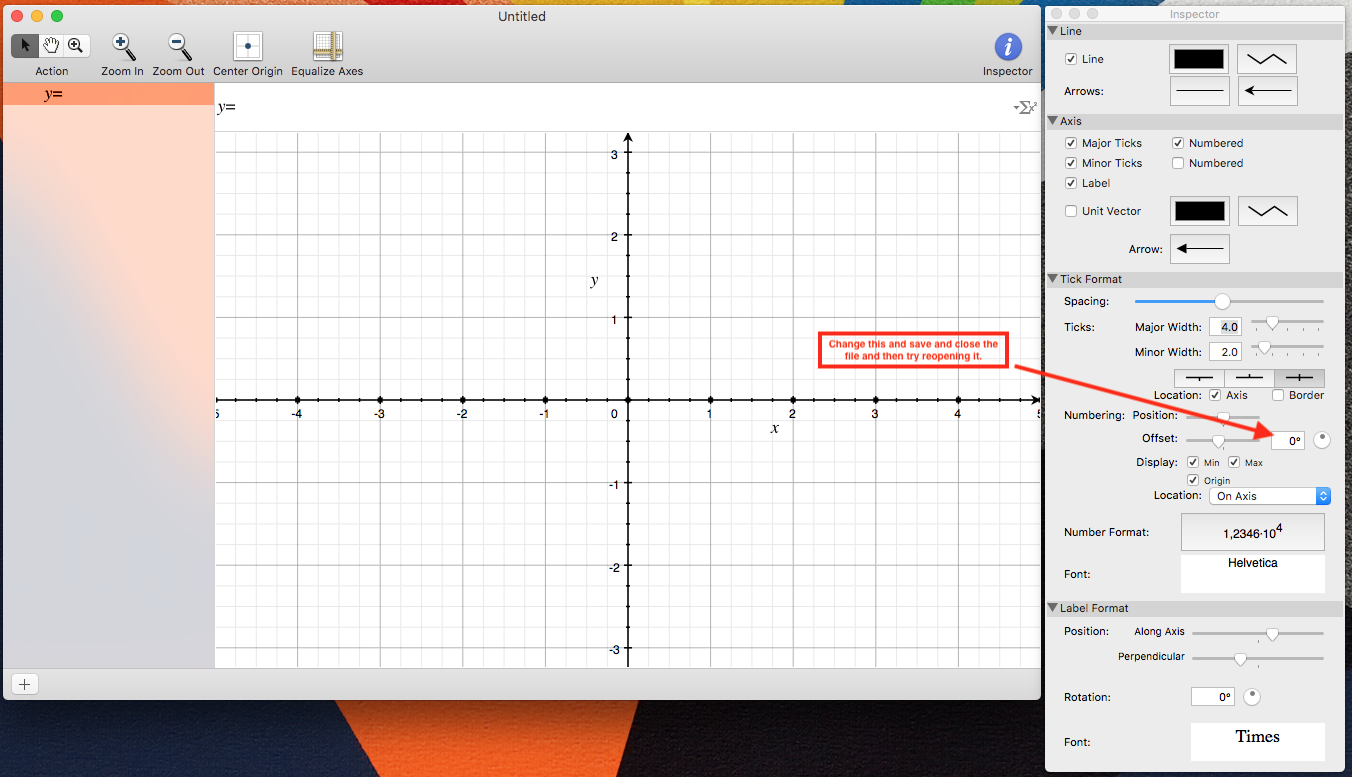This screenshot has height=777, width=1352.
Task: Click the Offset angle dial
Action: click(1322, 440)
